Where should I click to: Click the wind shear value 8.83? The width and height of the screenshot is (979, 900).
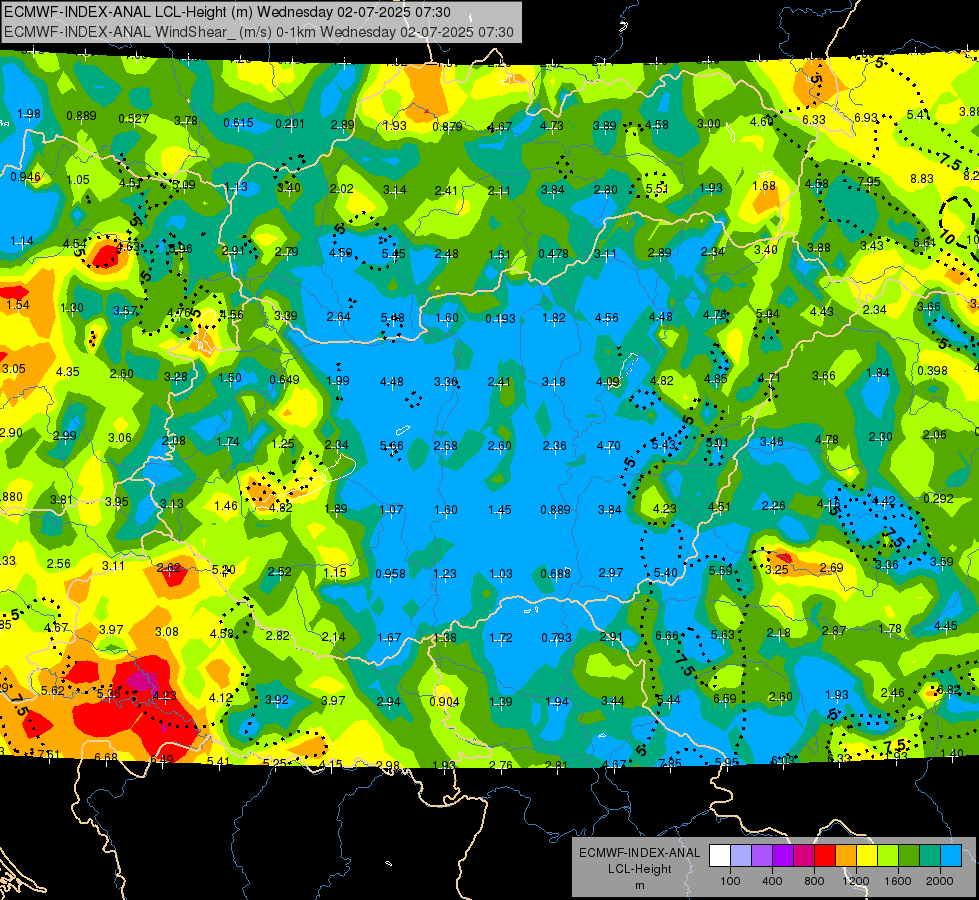922,179
